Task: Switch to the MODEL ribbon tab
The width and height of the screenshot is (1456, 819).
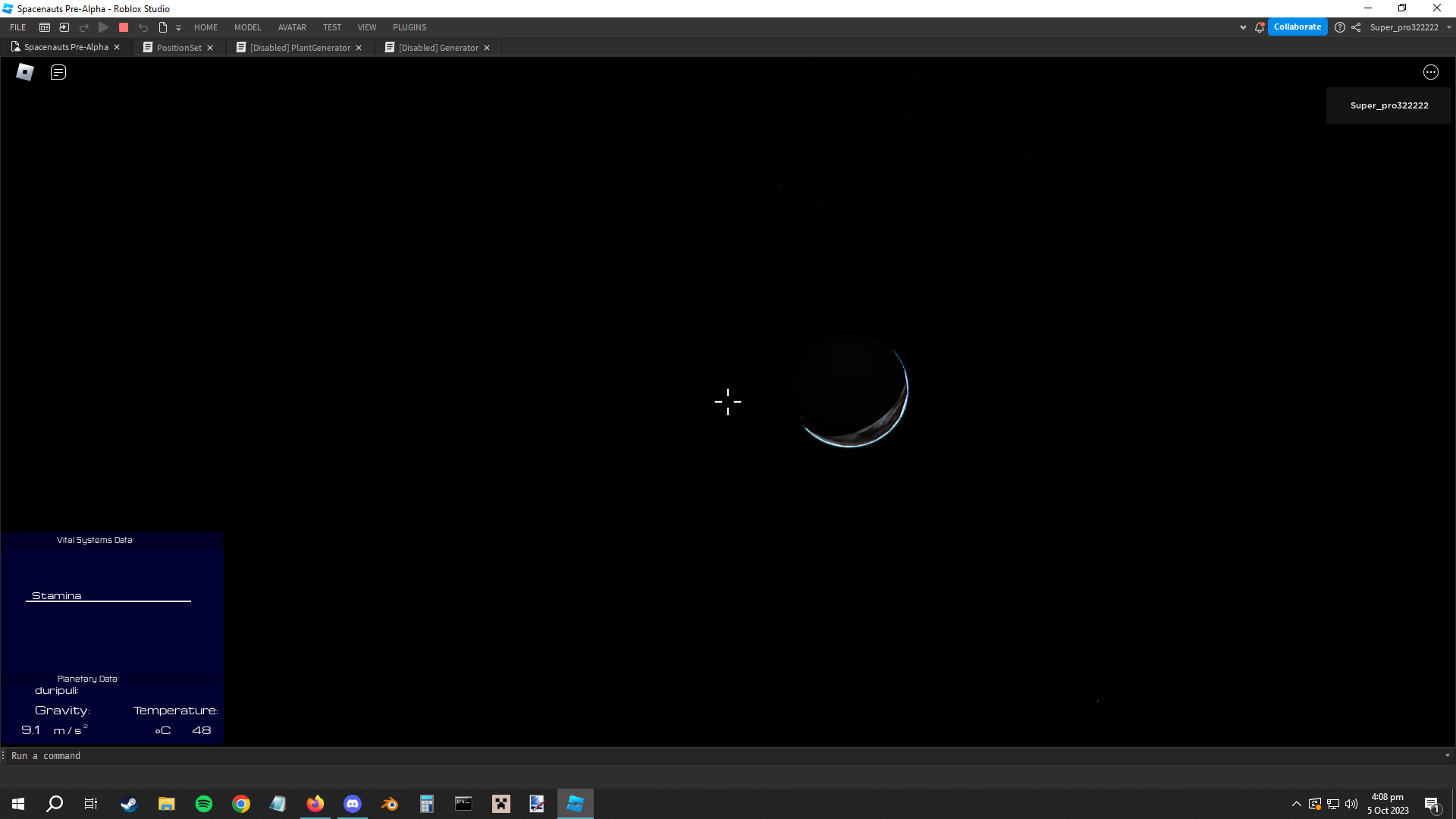Action: pos(247,27)
